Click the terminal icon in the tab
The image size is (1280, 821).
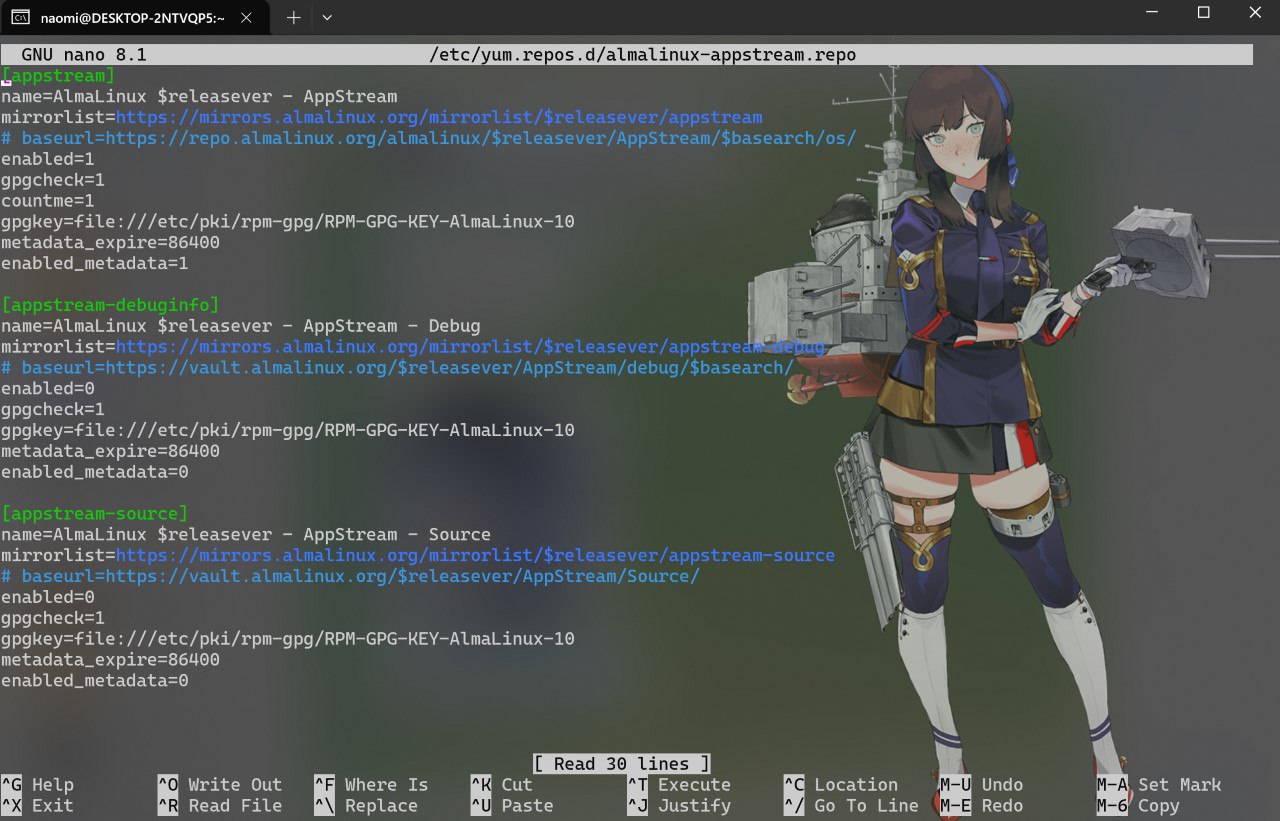pyautogui.click(x=19, y=17)
